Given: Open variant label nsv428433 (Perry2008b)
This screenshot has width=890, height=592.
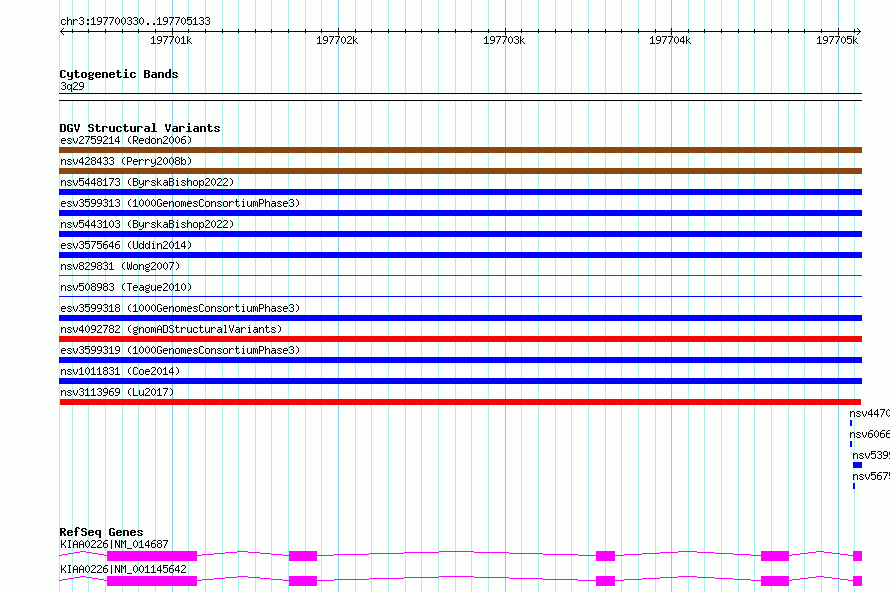Looking at the screenshot, I should [x=126, y=161].
